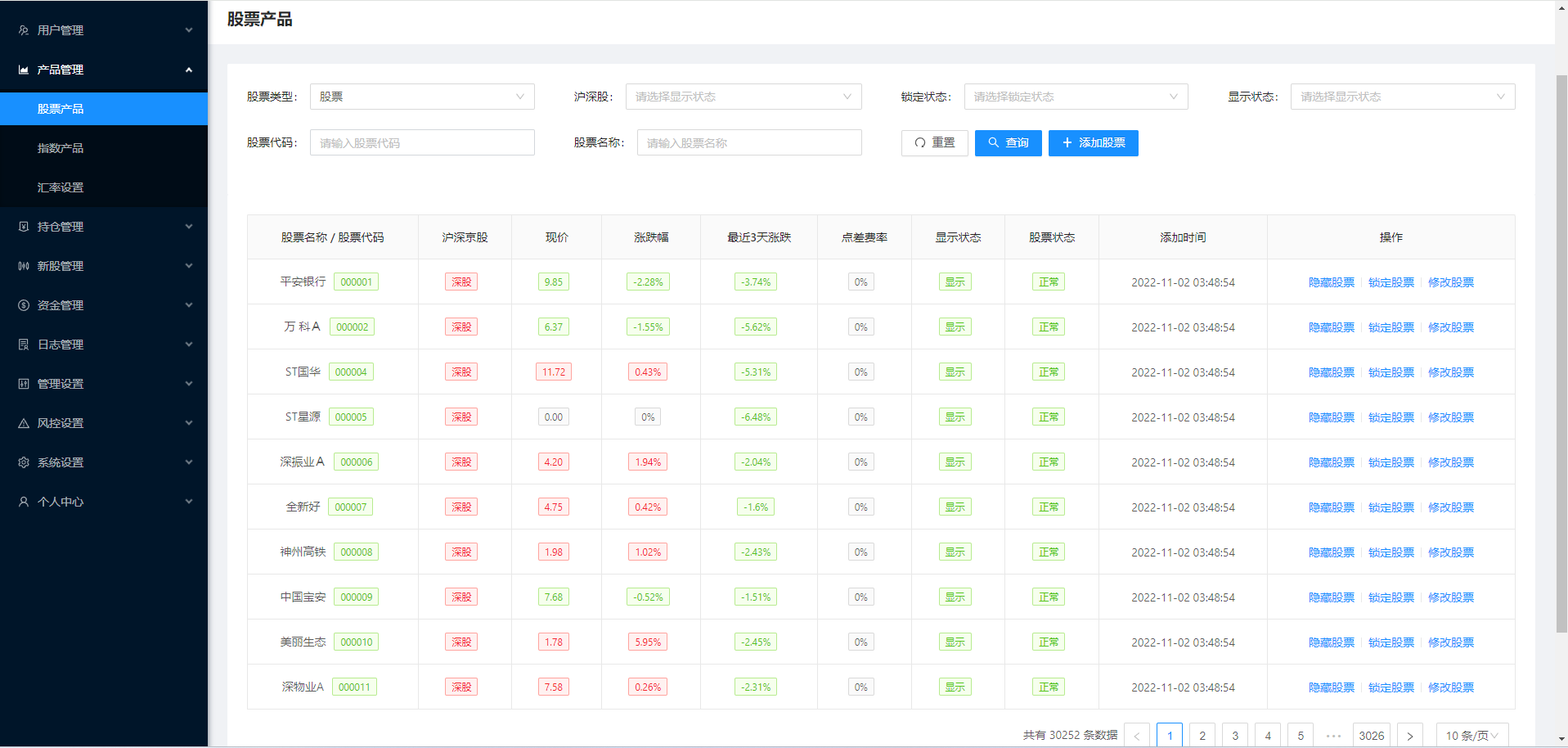Click the plus icon in 添加股票 button

pos(1067,142)
